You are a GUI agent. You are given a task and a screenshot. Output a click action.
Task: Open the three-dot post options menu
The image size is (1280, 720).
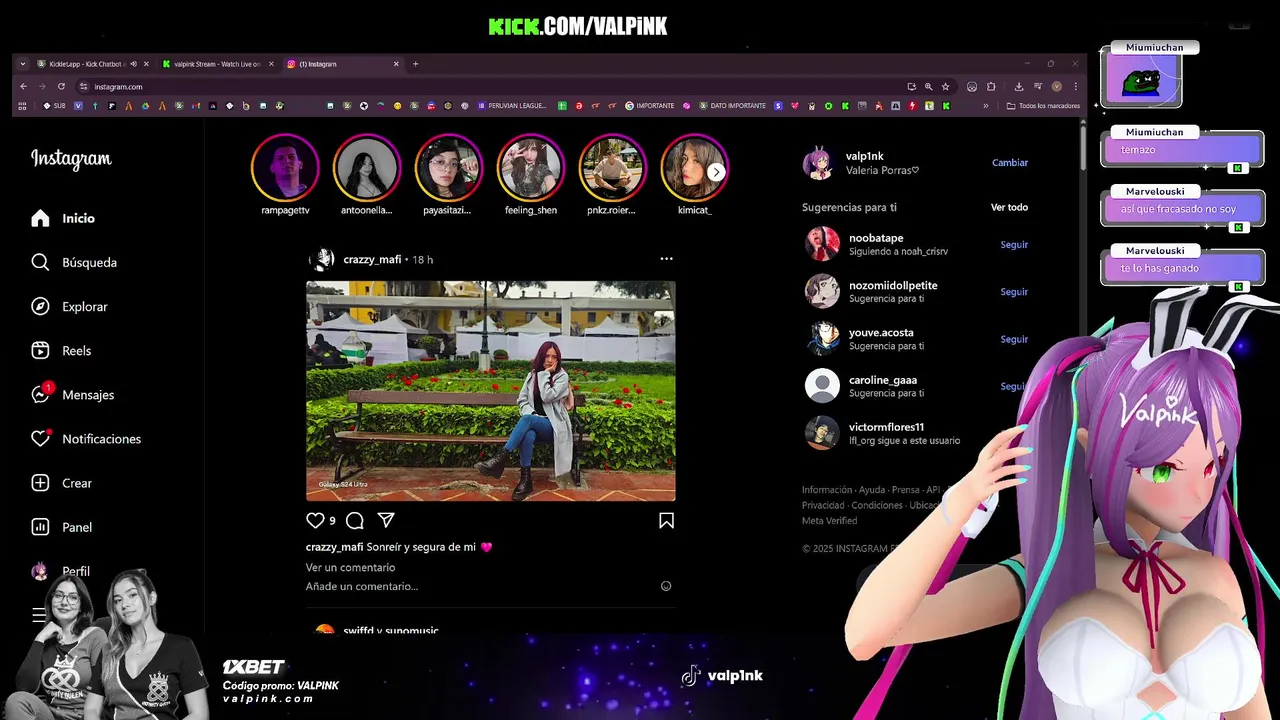pos(666,259)
